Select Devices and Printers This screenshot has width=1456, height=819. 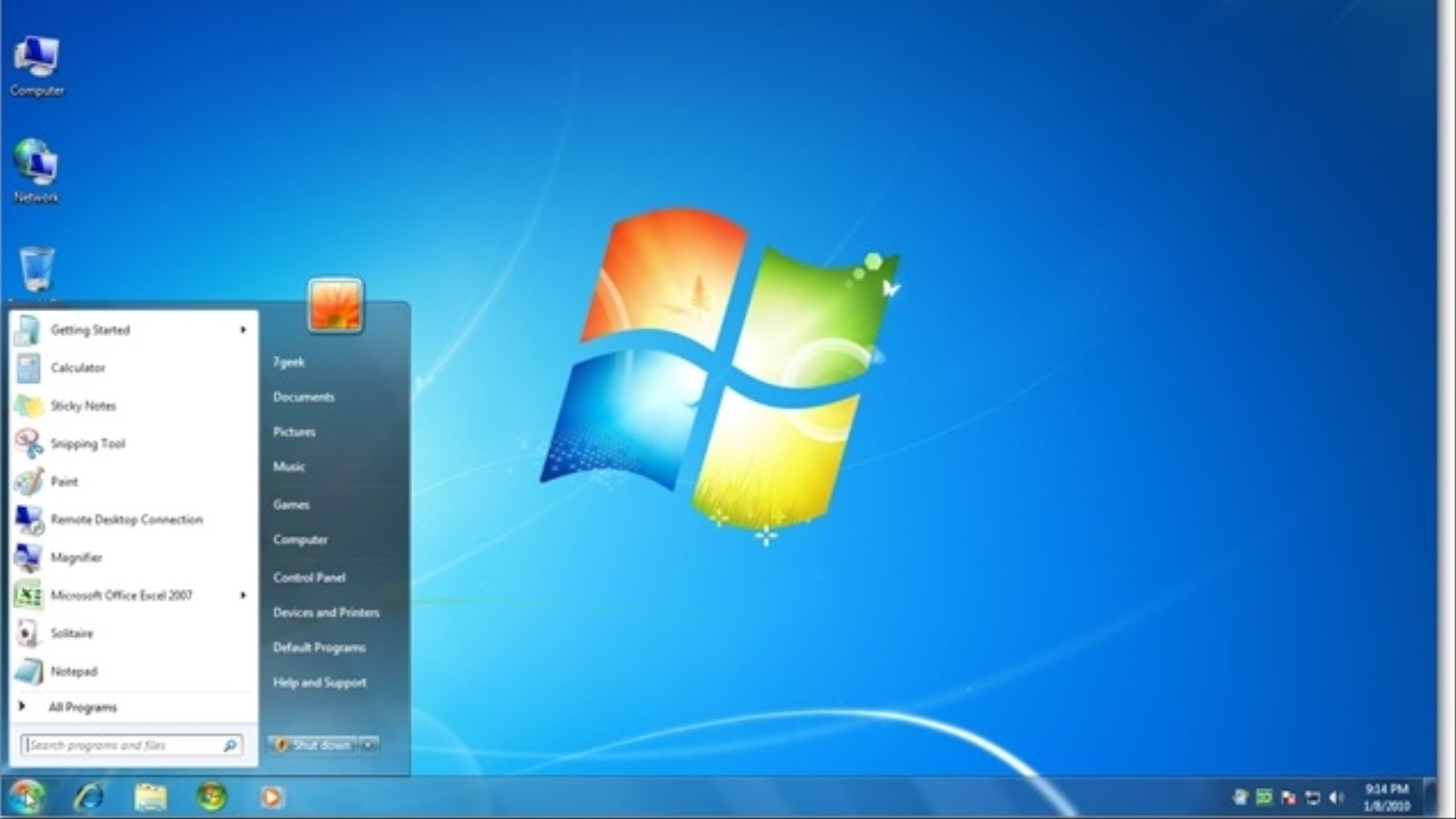(x=326, y=612)
